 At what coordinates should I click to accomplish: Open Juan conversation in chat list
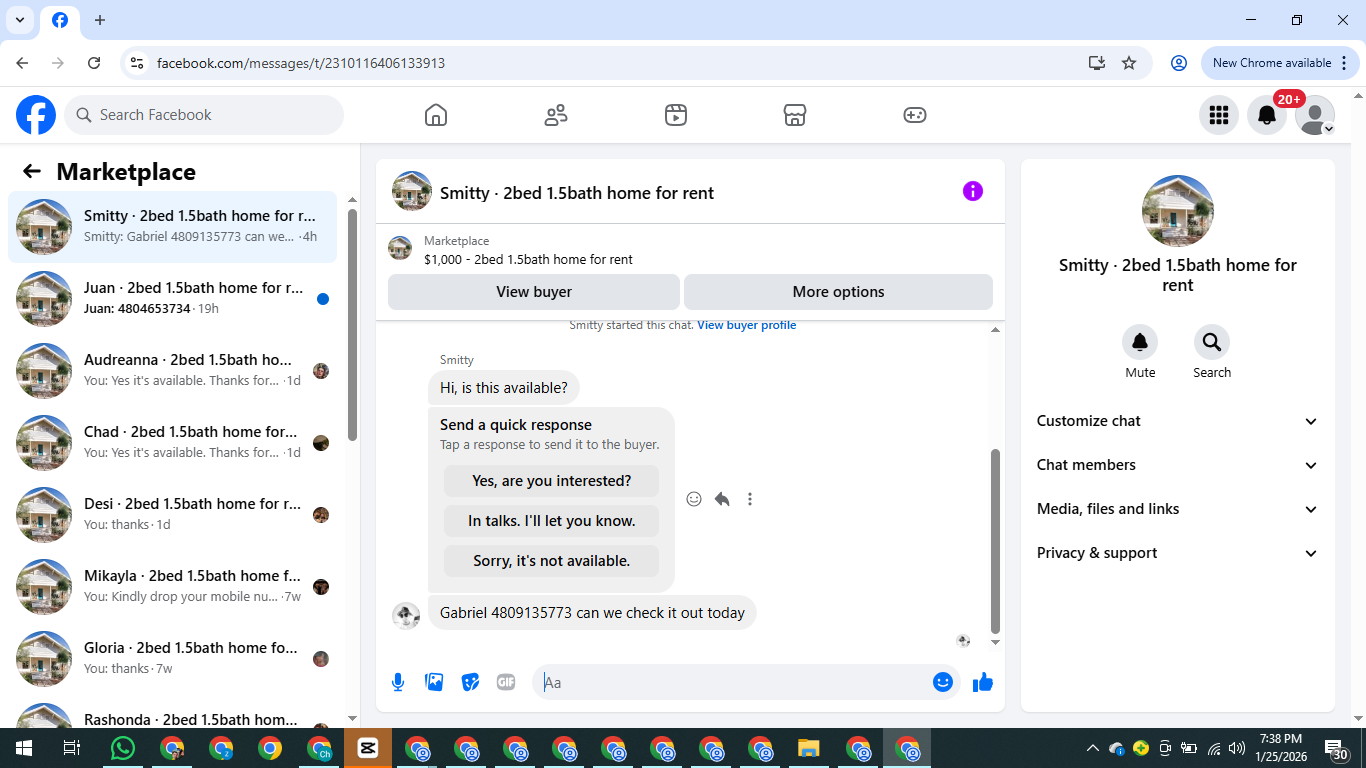click(x=173, y=299)
